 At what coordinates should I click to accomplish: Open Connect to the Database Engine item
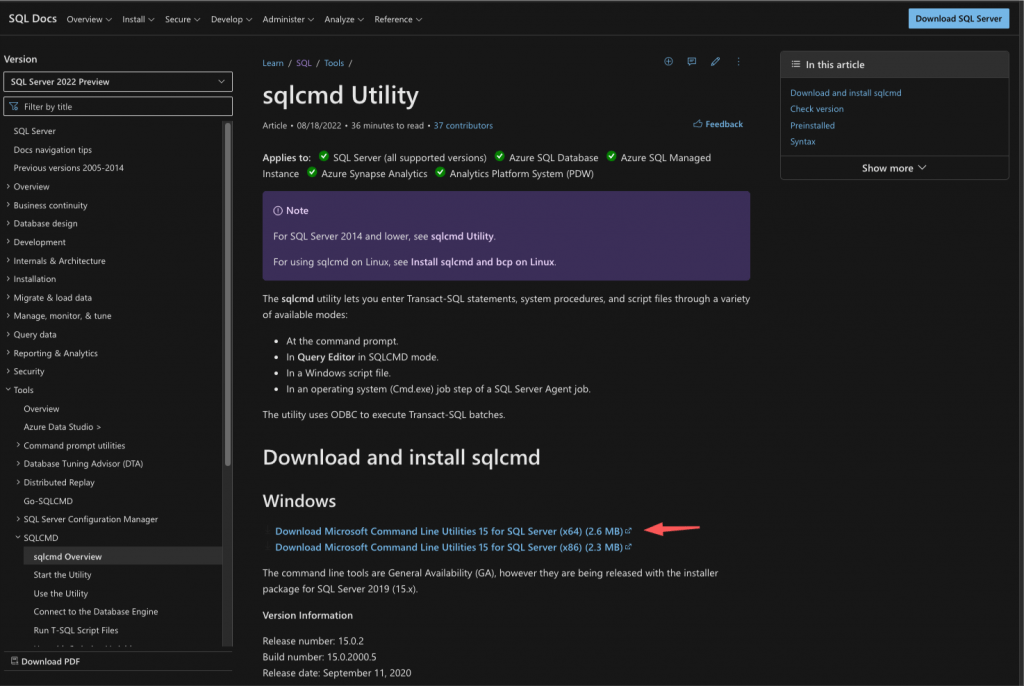[96, 612]
